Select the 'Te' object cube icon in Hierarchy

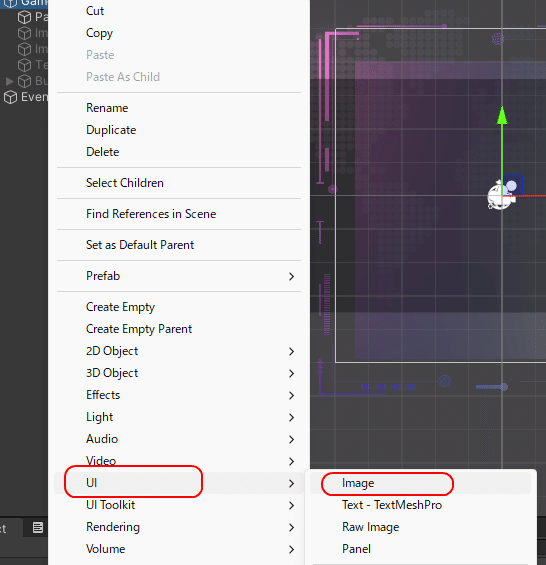[x=25, y=65]
